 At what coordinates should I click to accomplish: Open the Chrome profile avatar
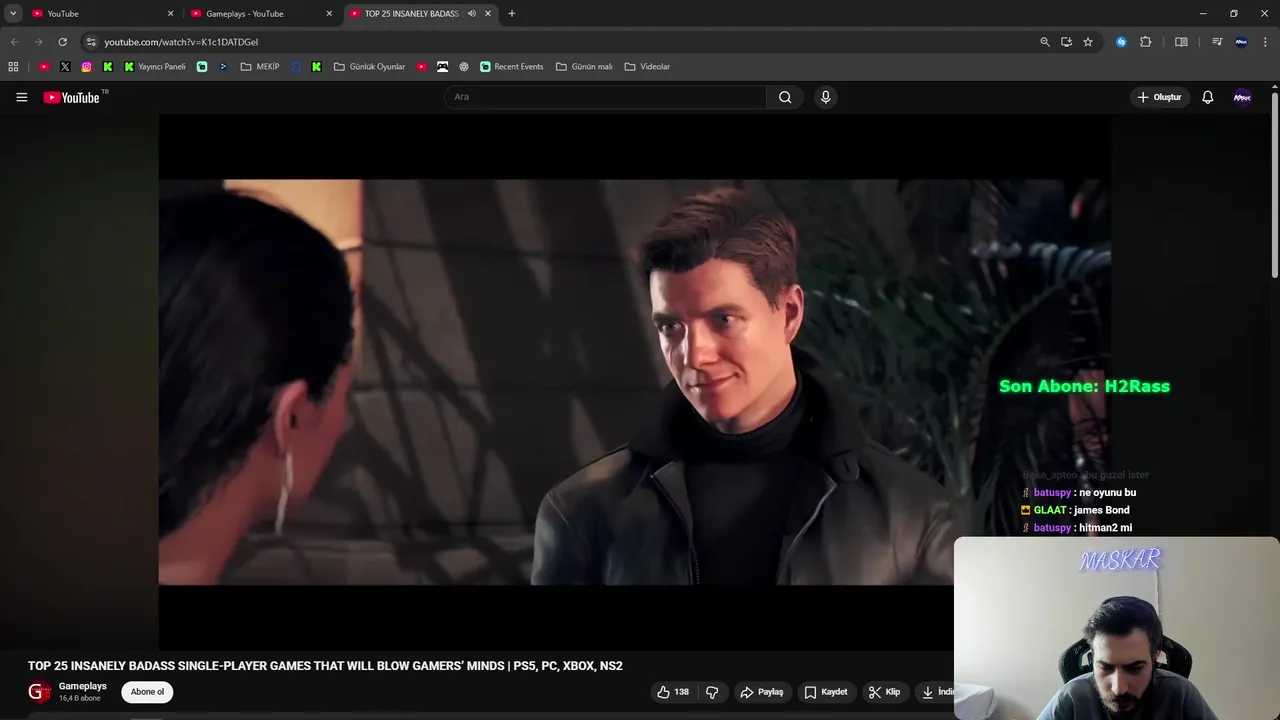click(x=1241, y=42)
